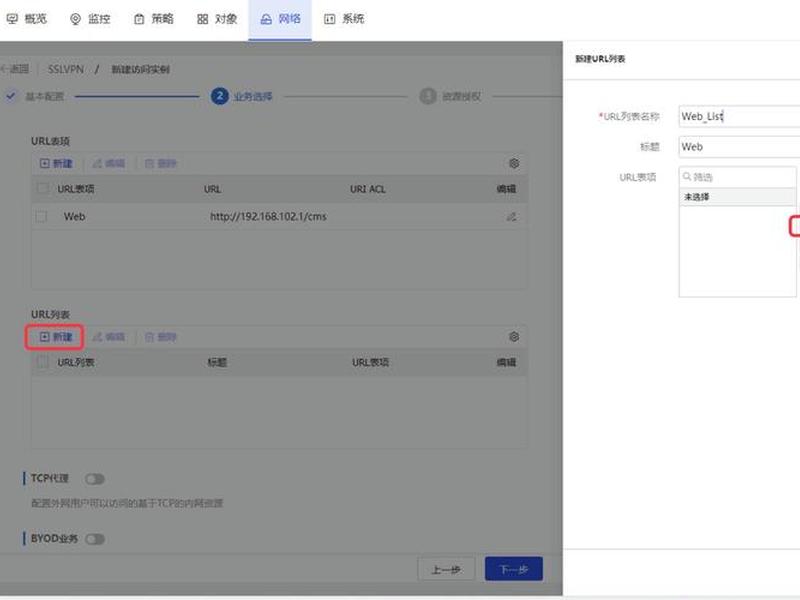Click 新建 in URL列表 toolbar

pyautogui.click(x=56, y=337)
